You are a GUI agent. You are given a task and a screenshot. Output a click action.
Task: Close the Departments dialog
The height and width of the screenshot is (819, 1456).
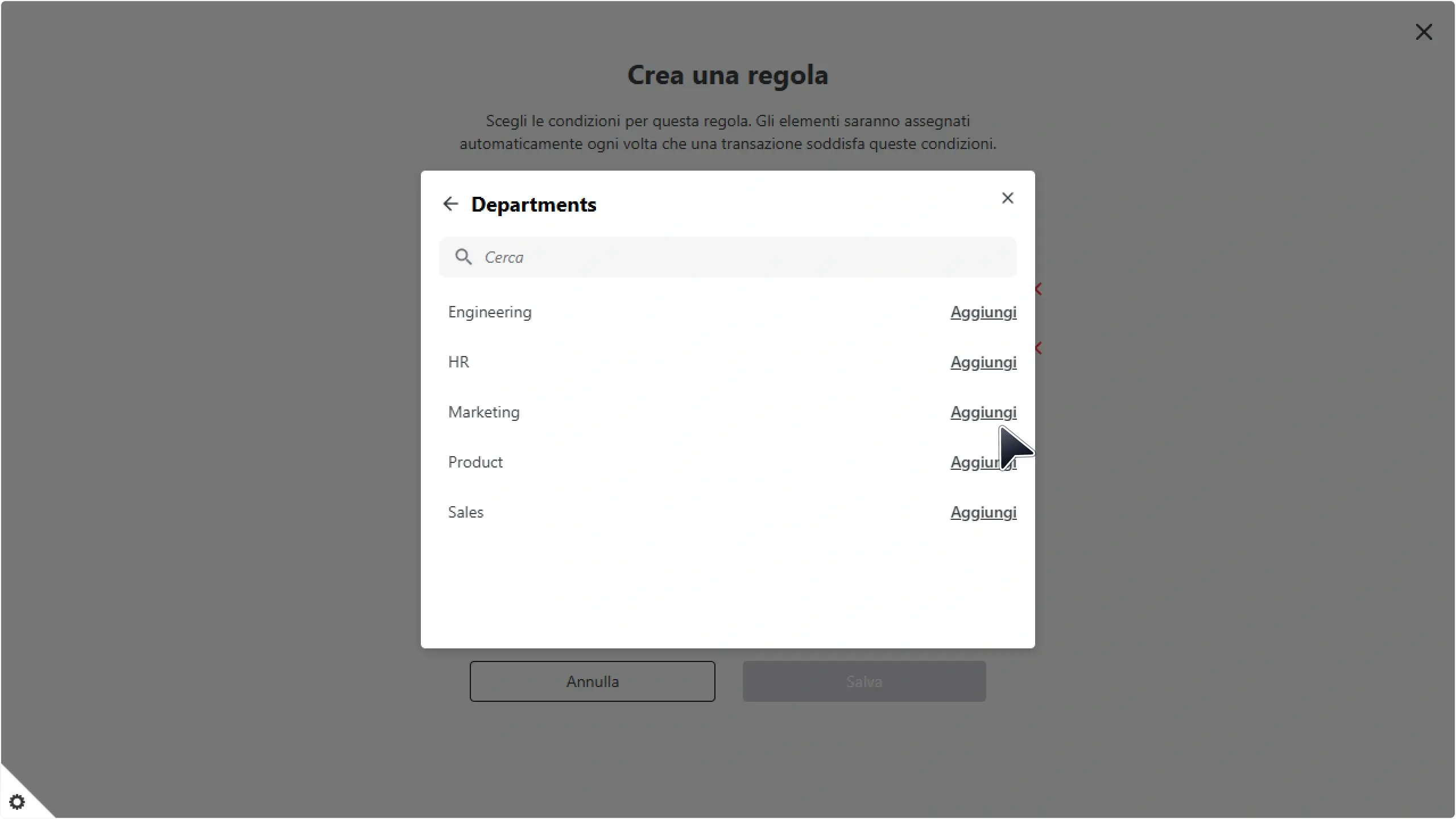click(1007, 198)
